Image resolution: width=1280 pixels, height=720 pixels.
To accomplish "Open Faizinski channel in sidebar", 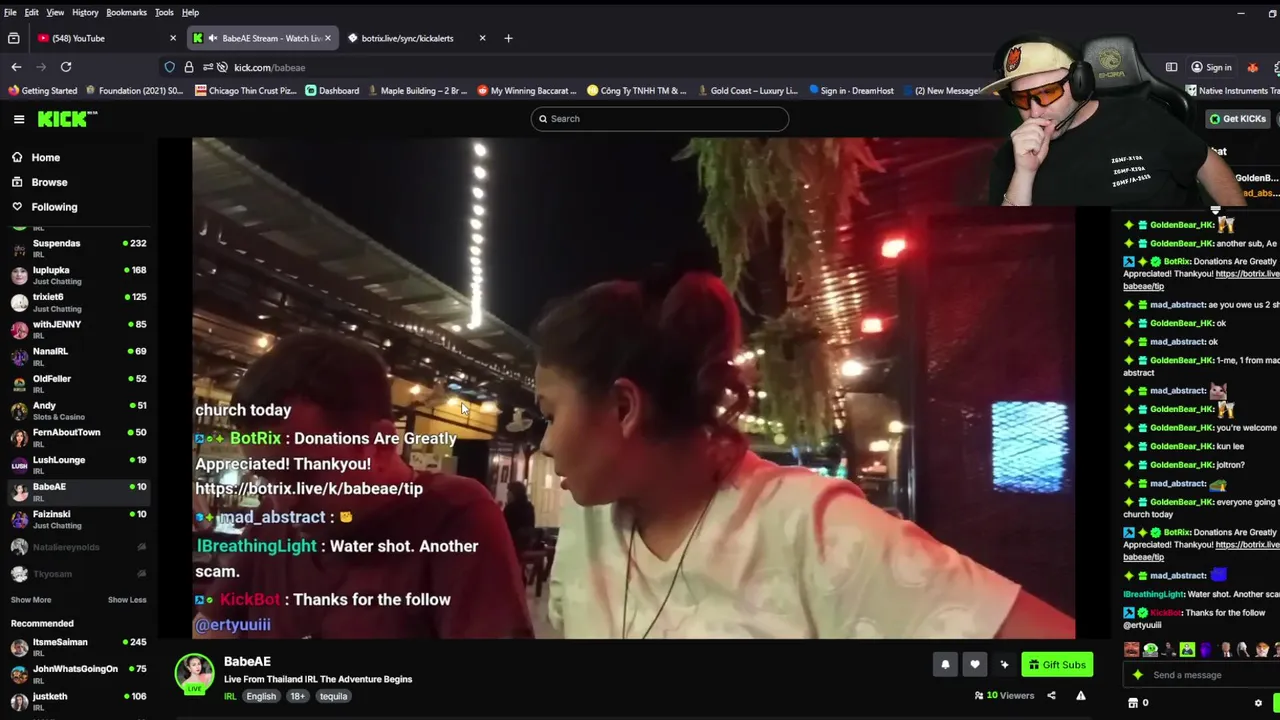I will pos(78,519).
